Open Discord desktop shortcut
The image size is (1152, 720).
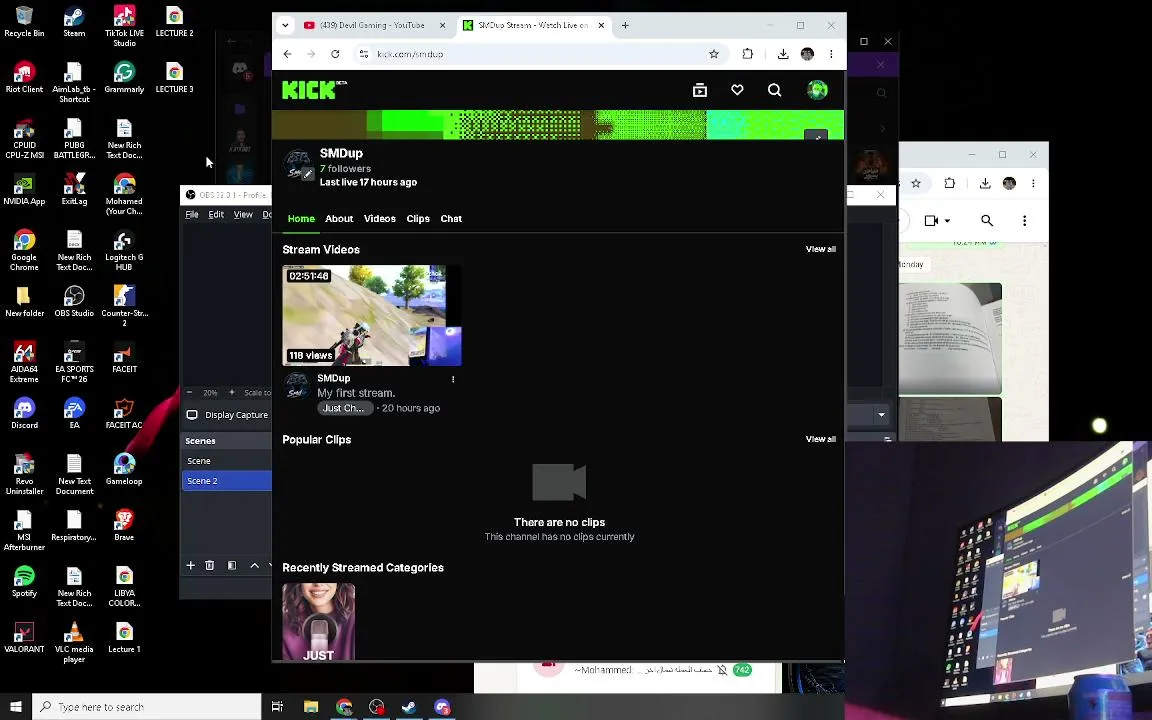24,414
